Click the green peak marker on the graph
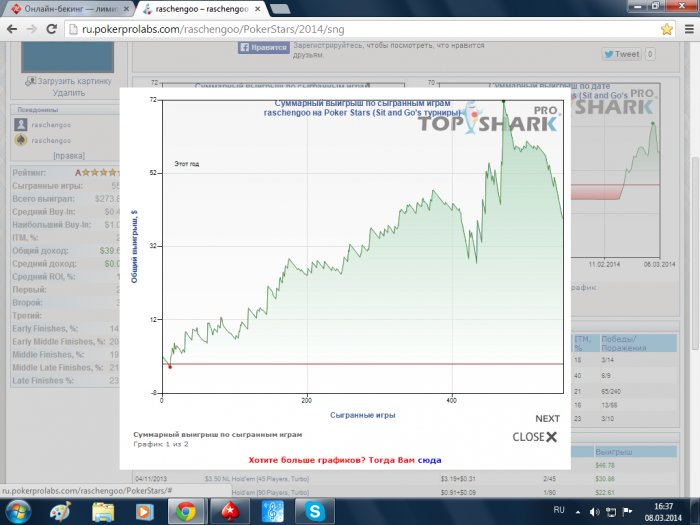Viewport: 700px width, 525px height. point(504,101)
